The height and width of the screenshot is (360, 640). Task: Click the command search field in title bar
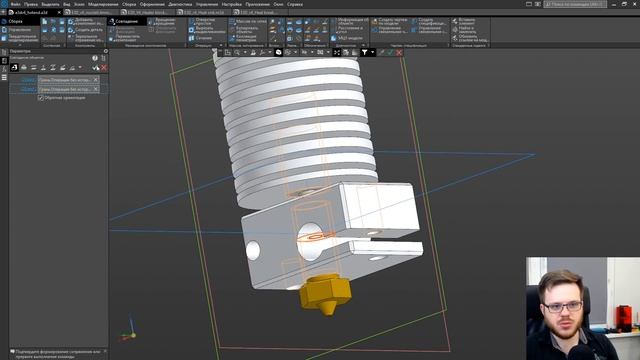[575, 4]
